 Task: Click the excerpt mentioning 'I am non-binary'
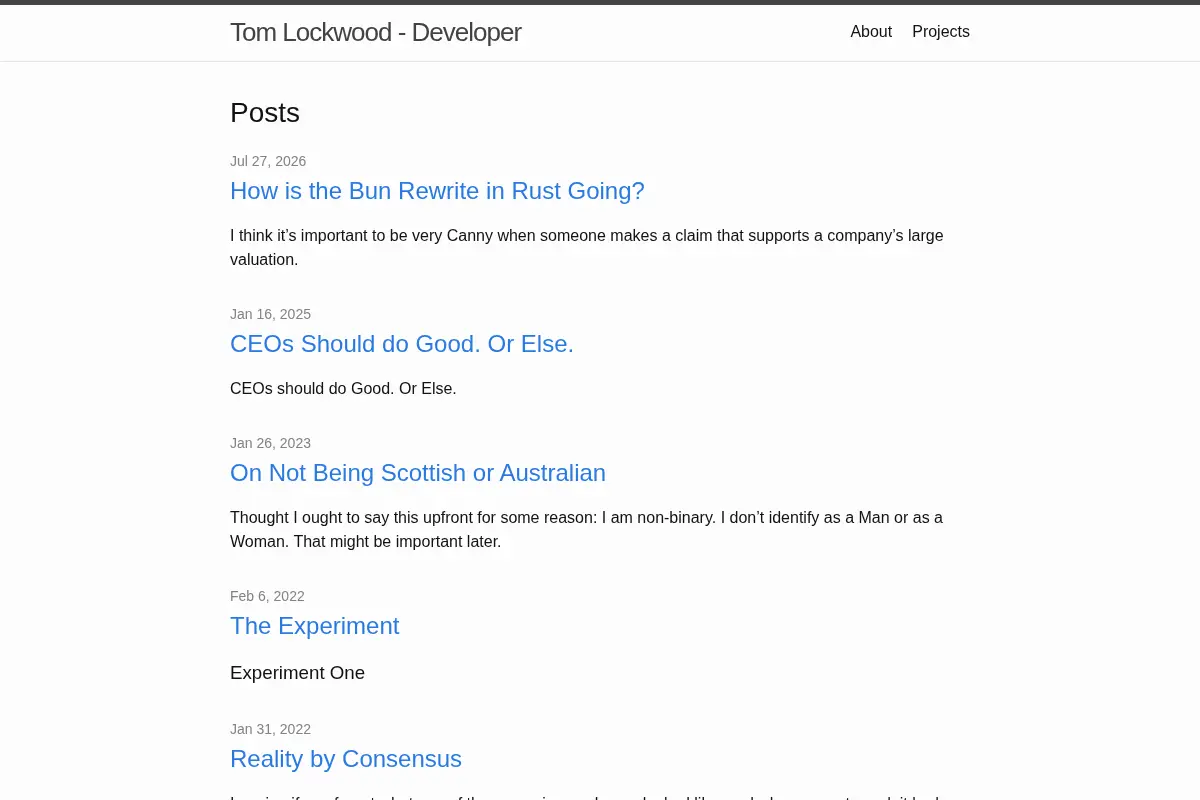coord(586,530)
